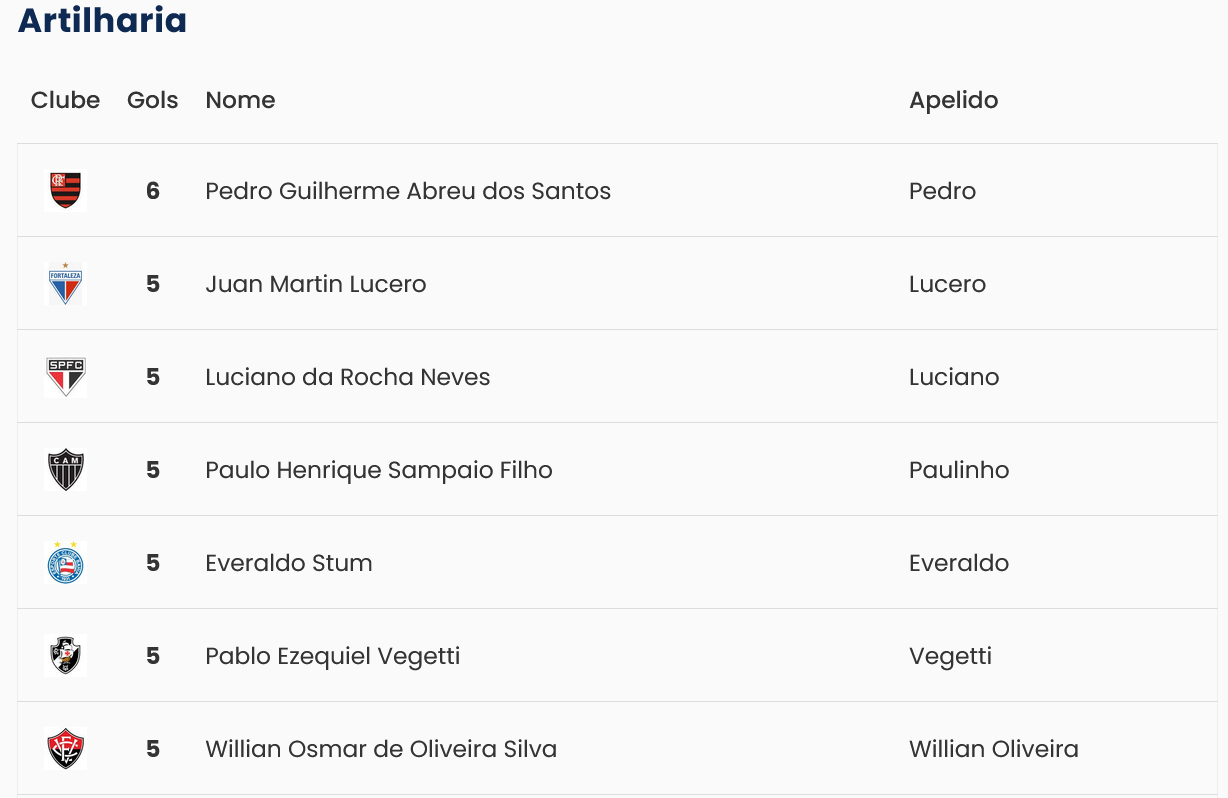Click Luciano da Rocha Neves name
This screenshot has height=798, width=1228.
(348, 377)
